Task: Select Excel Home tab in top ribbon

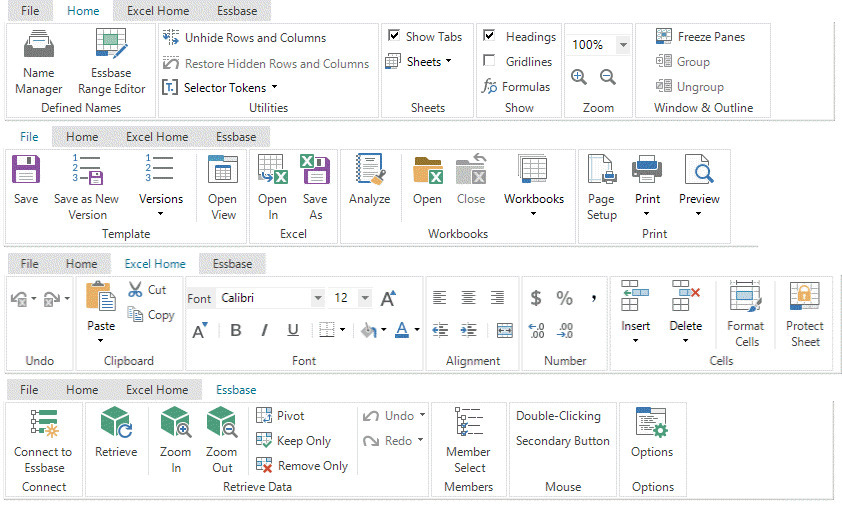Action: click(158, 11)
